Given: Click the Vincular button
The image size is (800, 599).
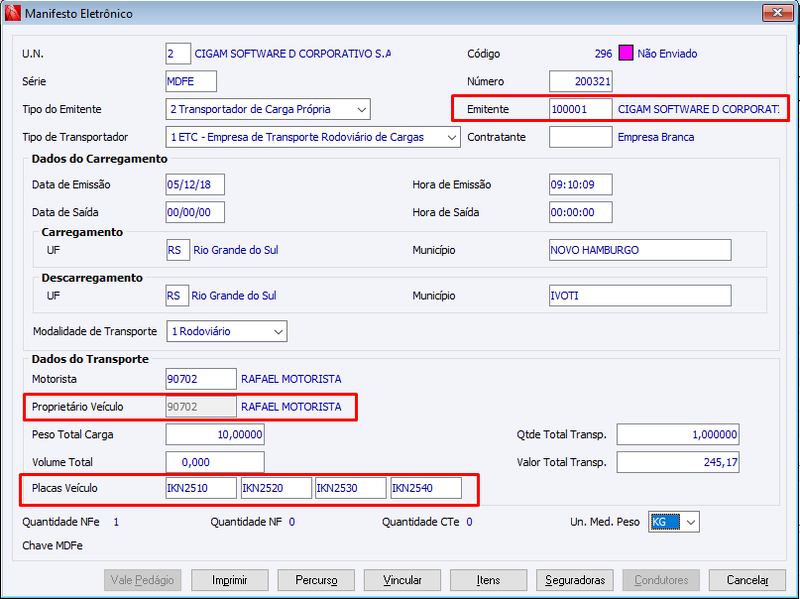Looking at the screenshot, I should [402, 580].
